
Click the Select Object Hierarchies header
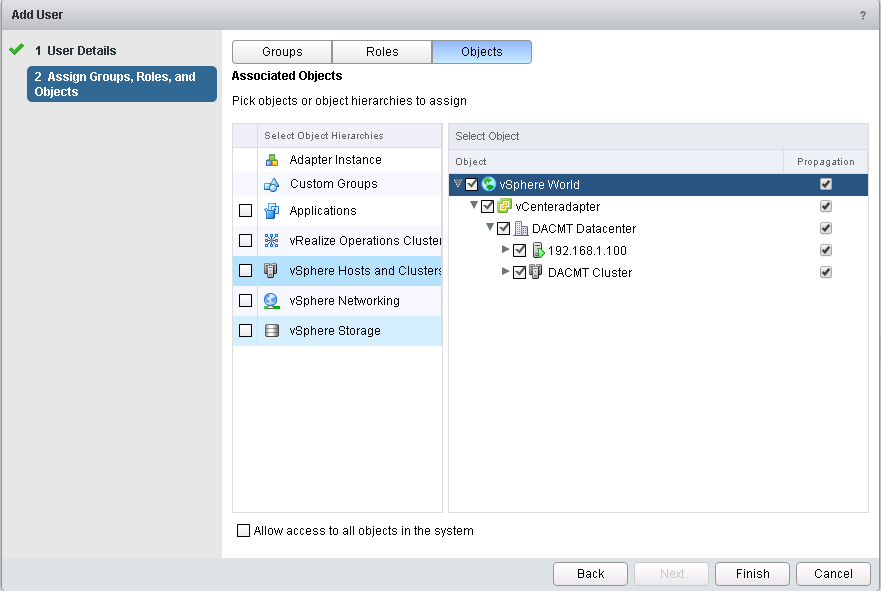click(x=349, y=135)
